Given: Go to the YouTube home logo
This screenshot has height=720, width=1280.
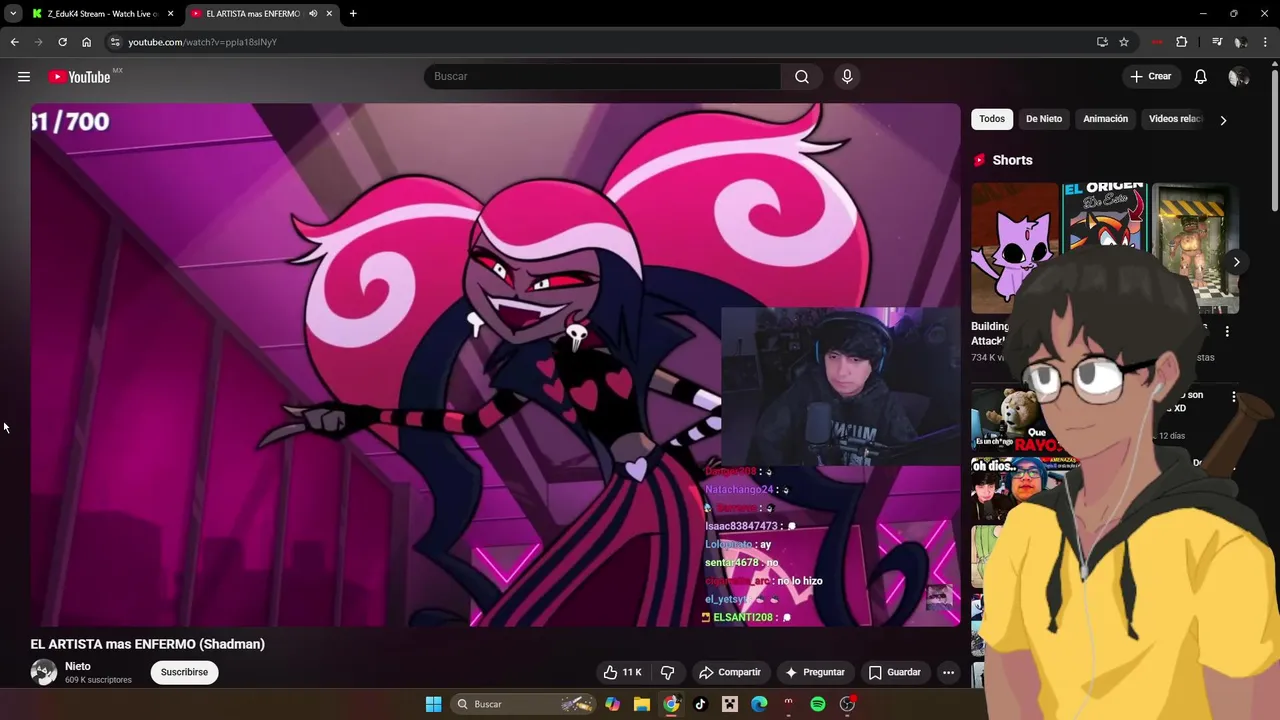Looking at the screenshot, I should point(79,77).
